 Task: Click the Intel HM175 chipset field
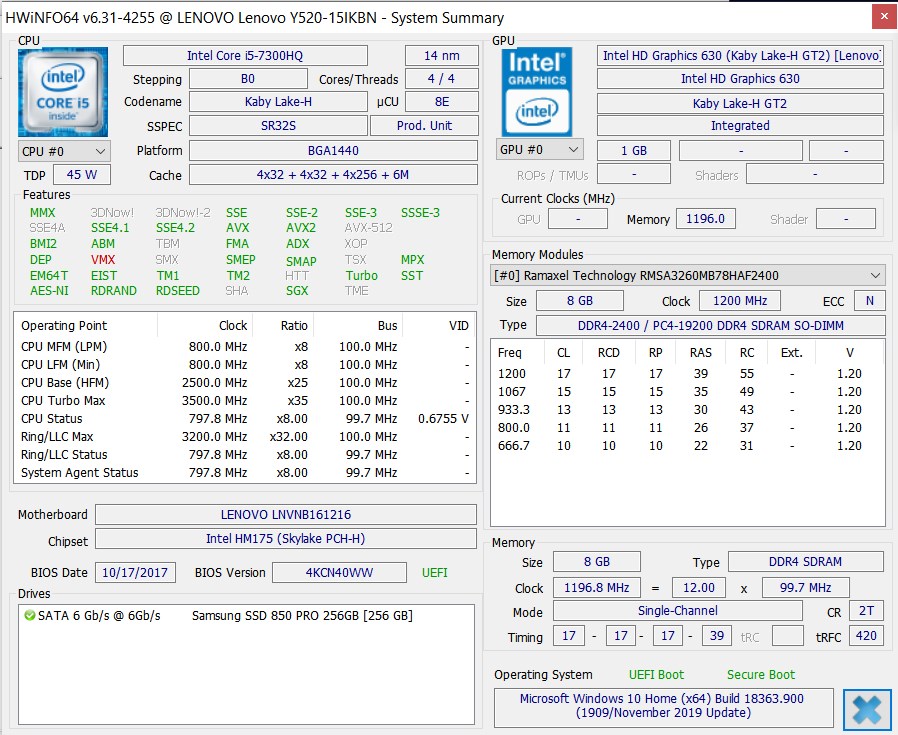pos(285,541)
